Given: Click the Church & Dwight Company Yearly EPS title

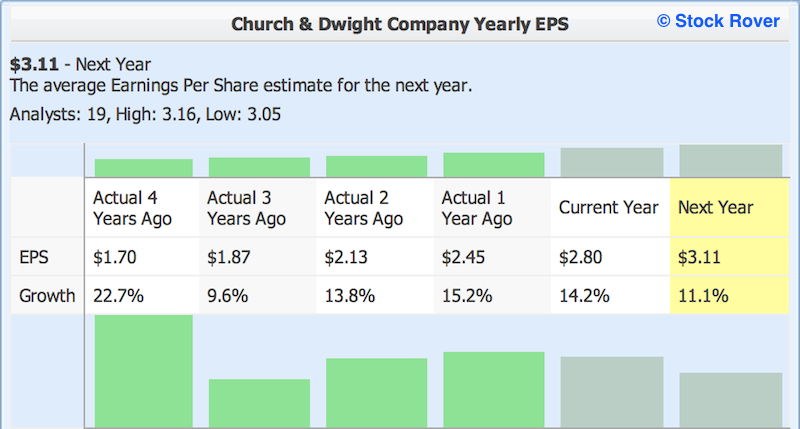Looking at the screenshot, I should click(x=399, y=24).
